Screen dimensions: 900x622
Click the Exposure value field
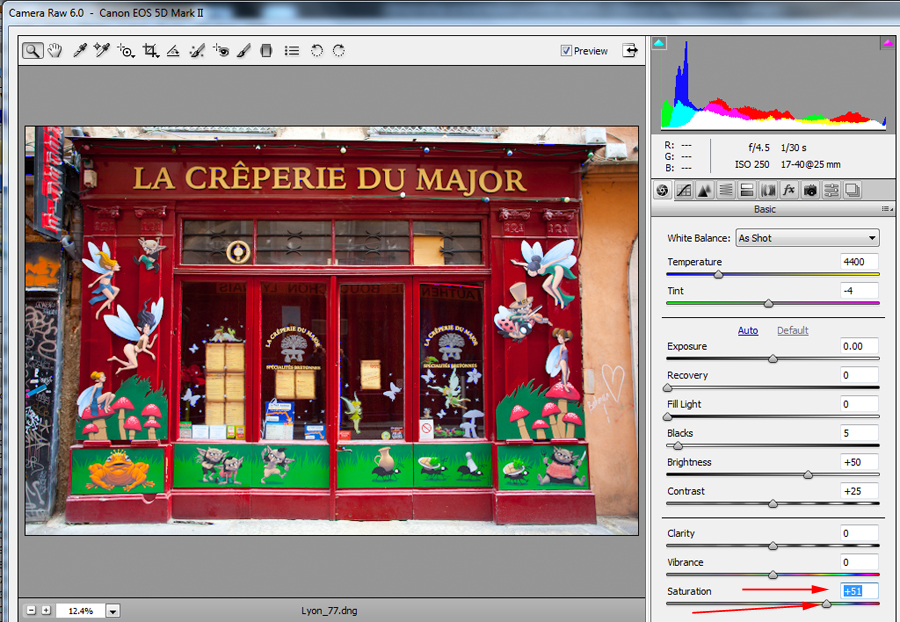[859, 346]
